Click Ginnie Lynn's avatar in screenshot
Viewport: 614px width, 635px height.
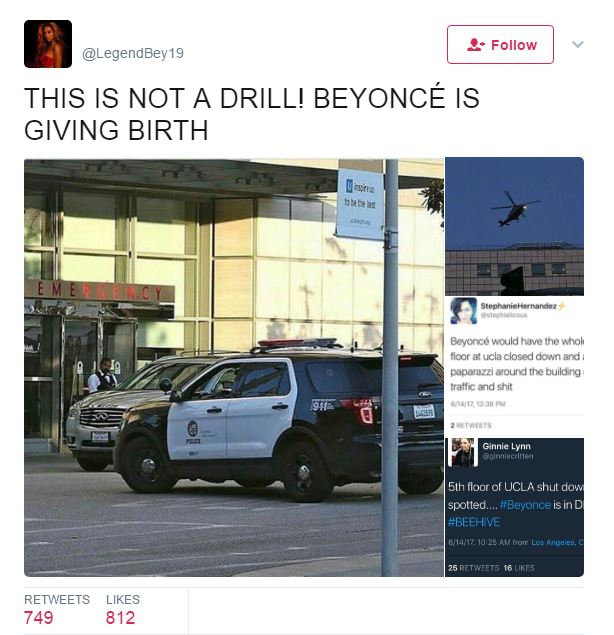[x=463, y=452]
